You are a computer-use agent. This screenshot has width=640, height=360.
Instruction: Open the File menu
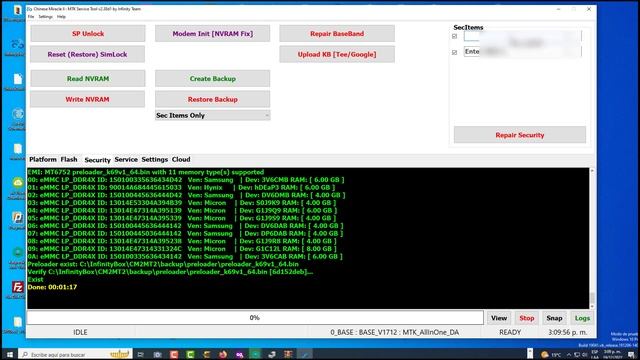[31, 17]
